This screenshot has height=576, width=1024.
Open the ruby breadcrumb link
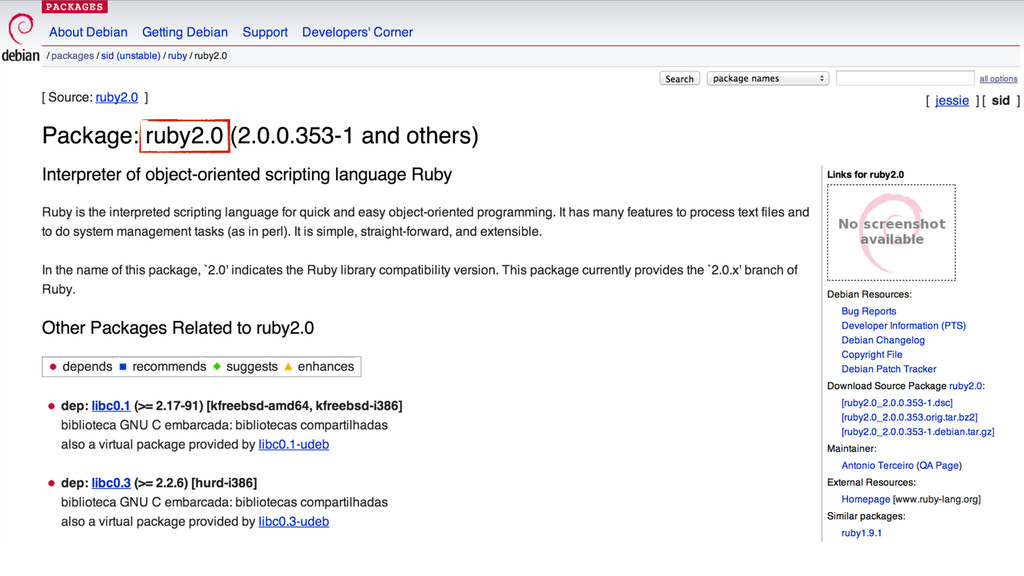[177, 56]
